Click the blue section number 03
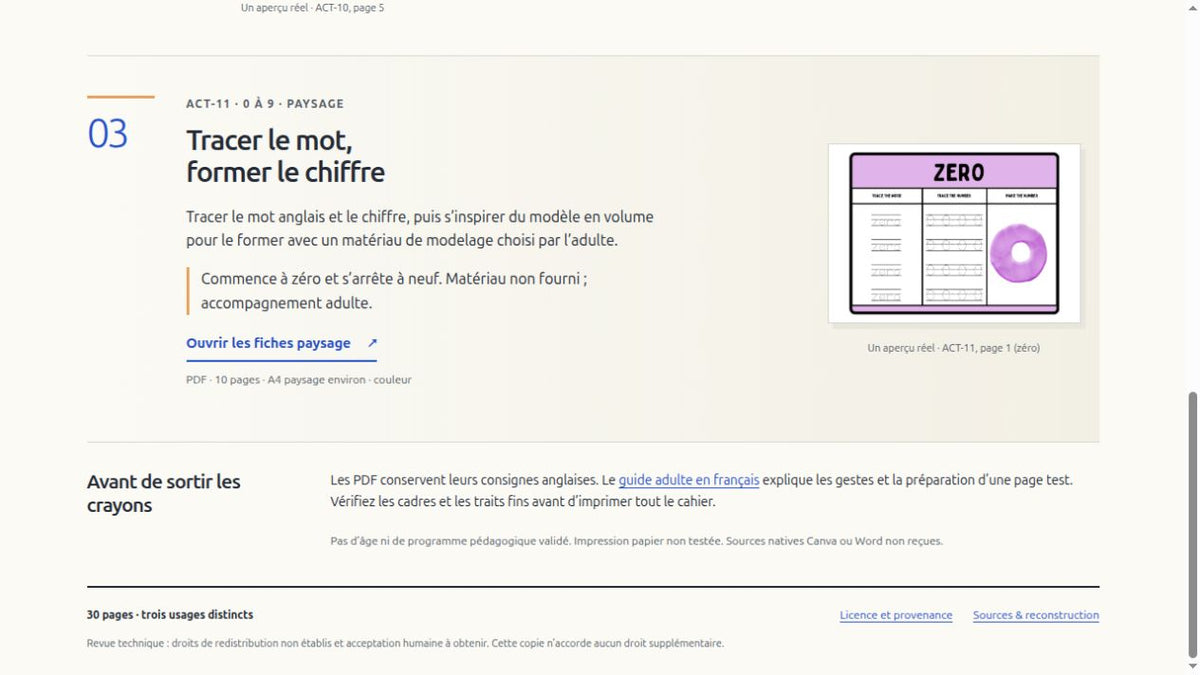The width and height of the screenshot is (1200, 675). pos(108,134)
